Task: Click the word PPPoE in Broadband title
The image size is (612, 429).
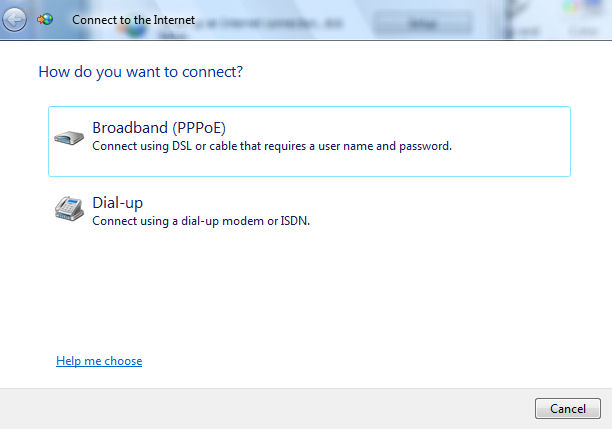Action: pos(199,128)
